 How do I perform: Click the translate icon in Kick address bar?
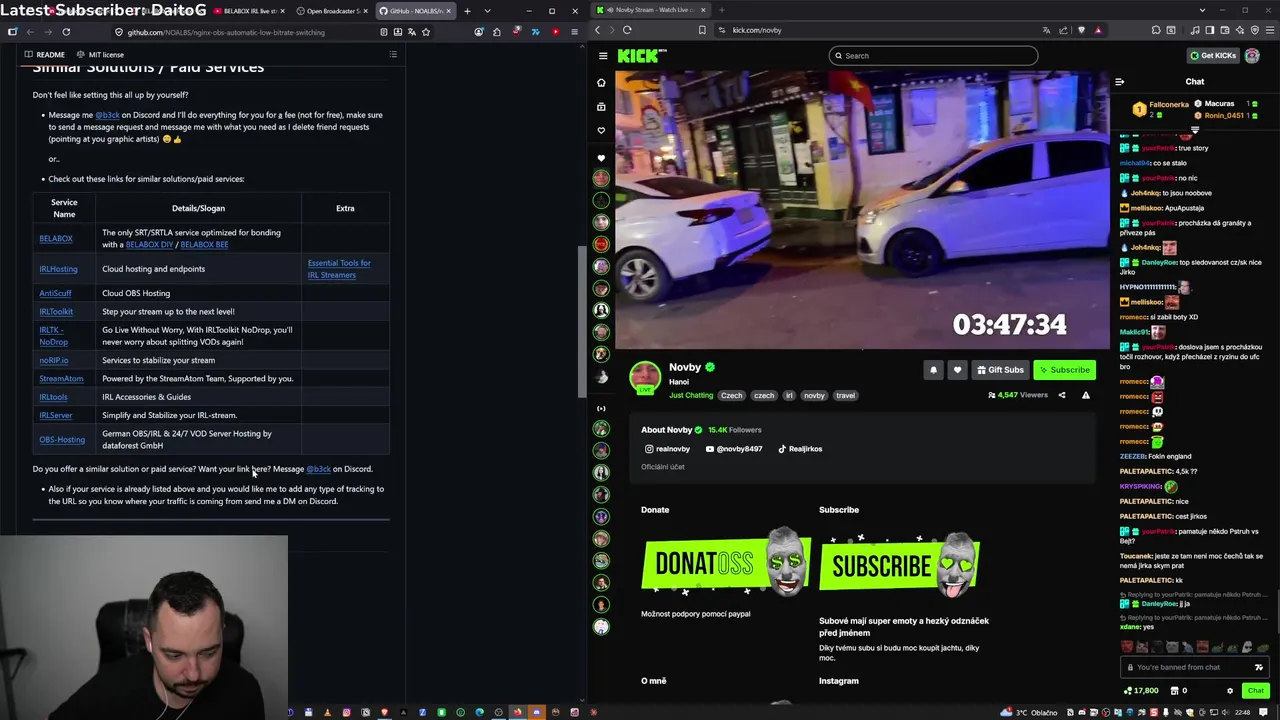[x=1046, y=30]
